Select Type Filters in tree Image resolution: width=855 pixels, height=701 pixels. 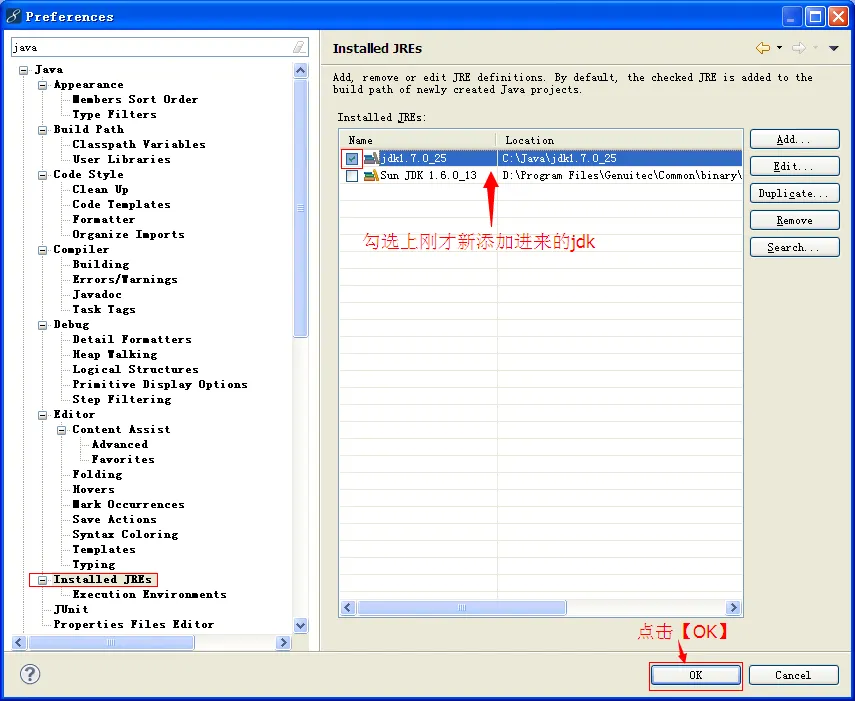point(115,114)
